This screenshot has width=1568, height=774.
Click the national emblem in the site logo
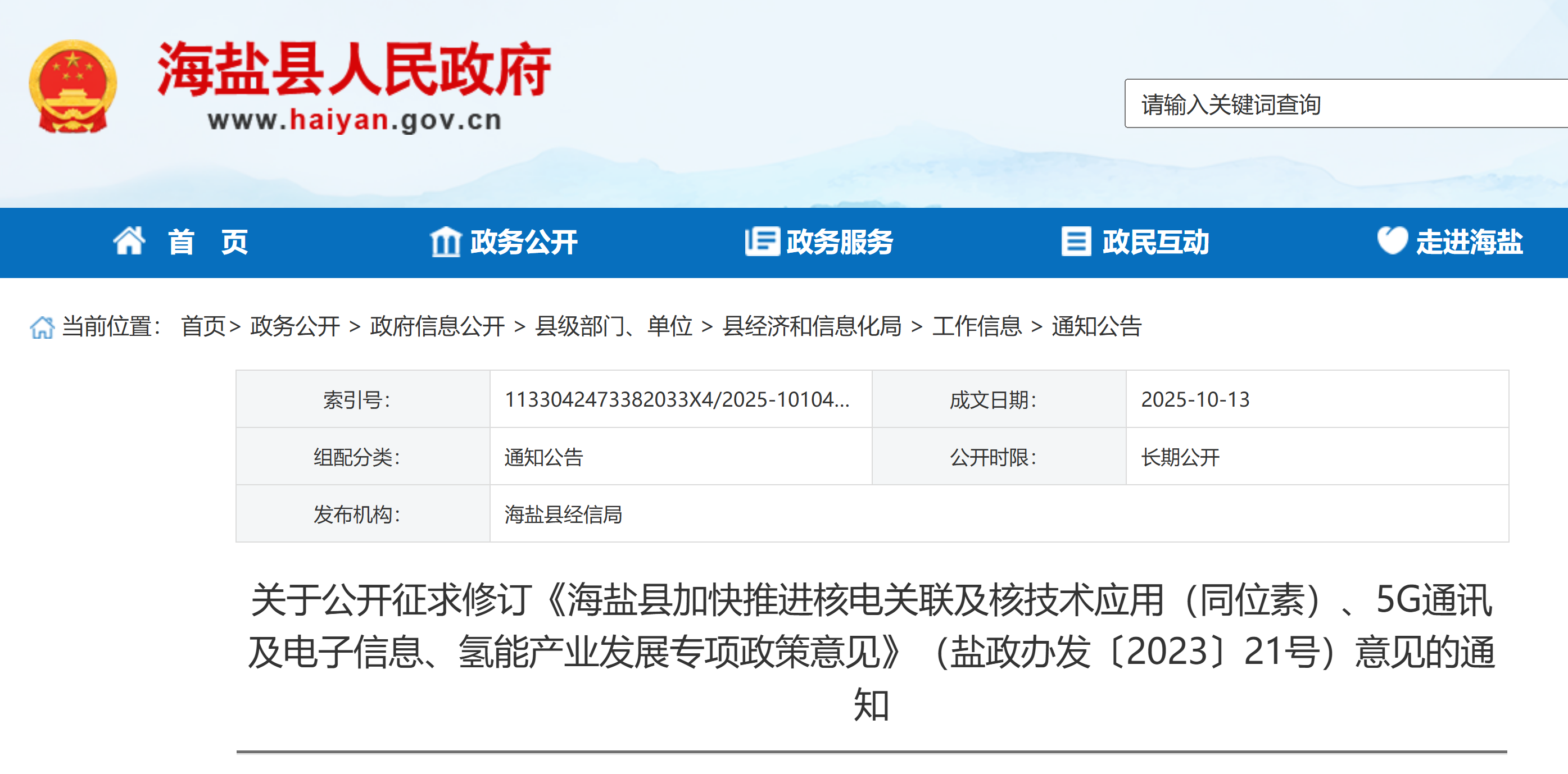pos(73,84)
